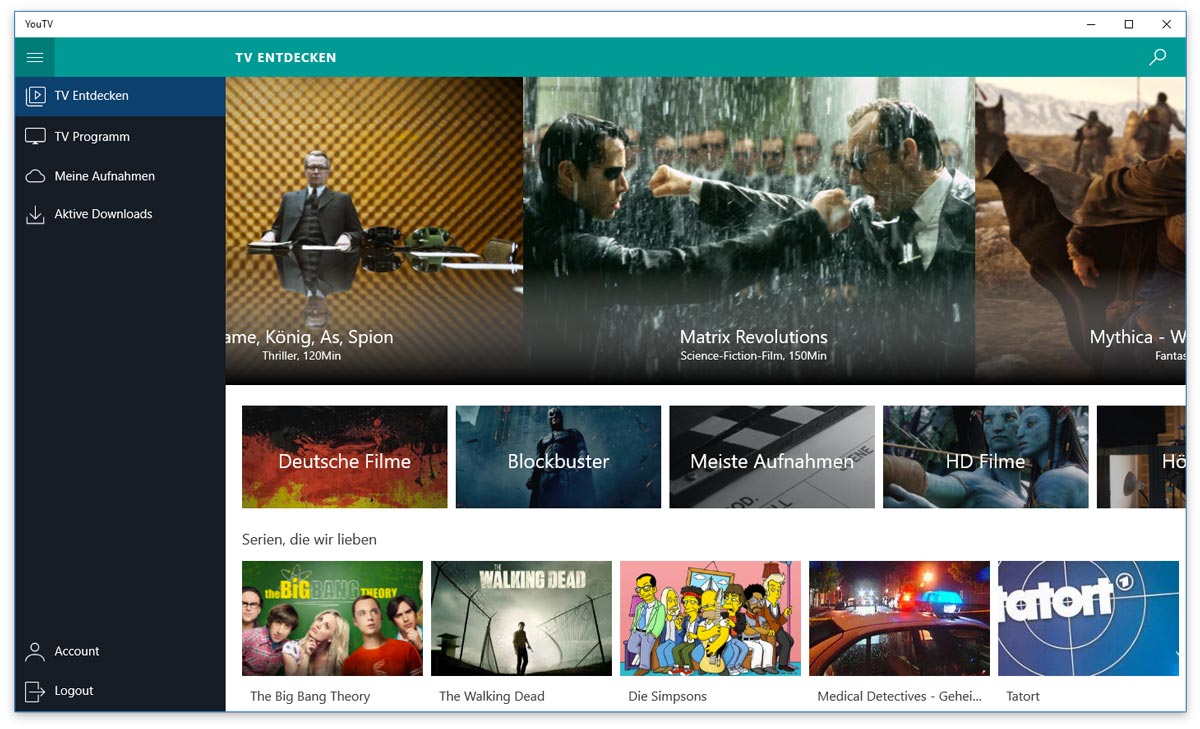
Task: Open the Dame, König, As, Spion banner
Action: pos(375,230)
